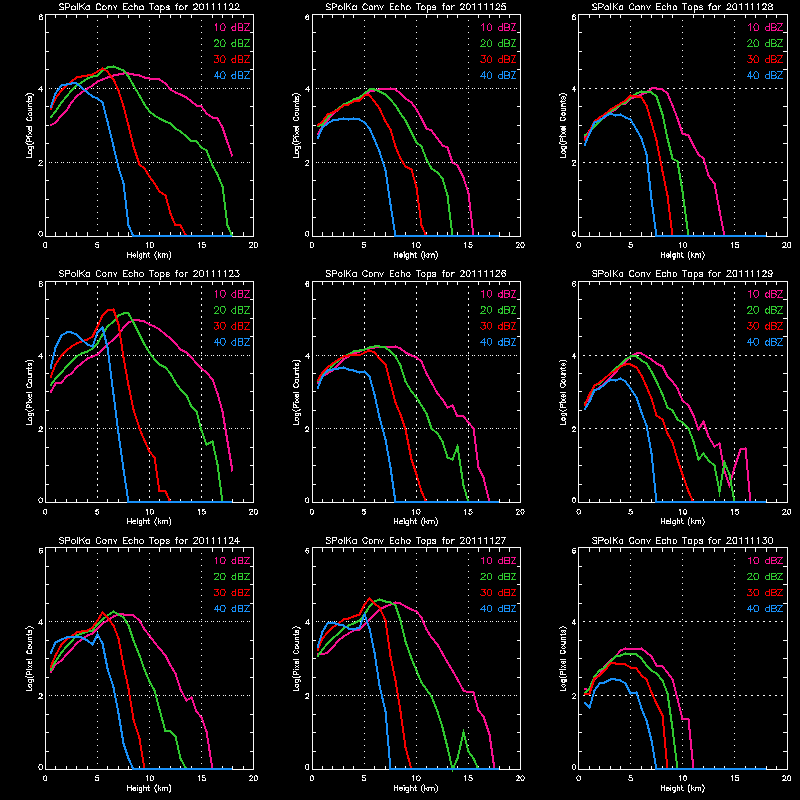Select the 20 dBZ legend entry in the 20111126 plot
The image size is (800, 800).
[498, 310]
